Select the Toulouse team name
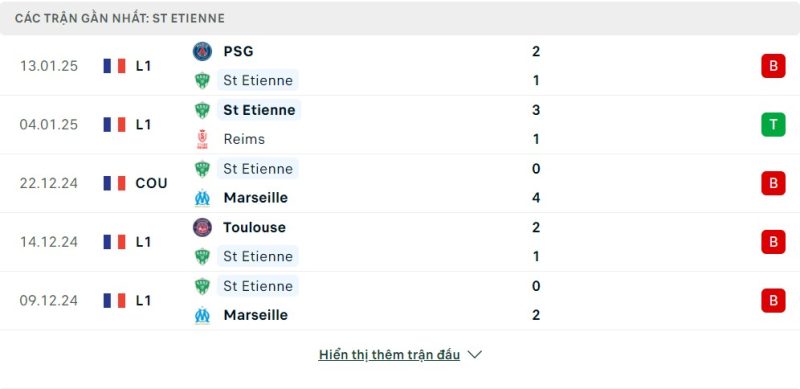 pos(254,227)
